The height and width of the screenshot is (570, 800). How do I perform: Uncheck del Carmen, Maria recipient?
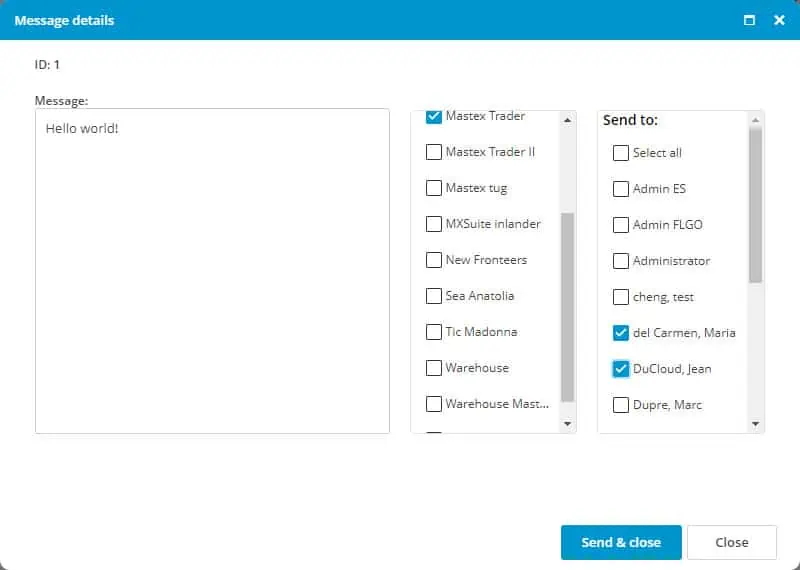pos(621,333)
